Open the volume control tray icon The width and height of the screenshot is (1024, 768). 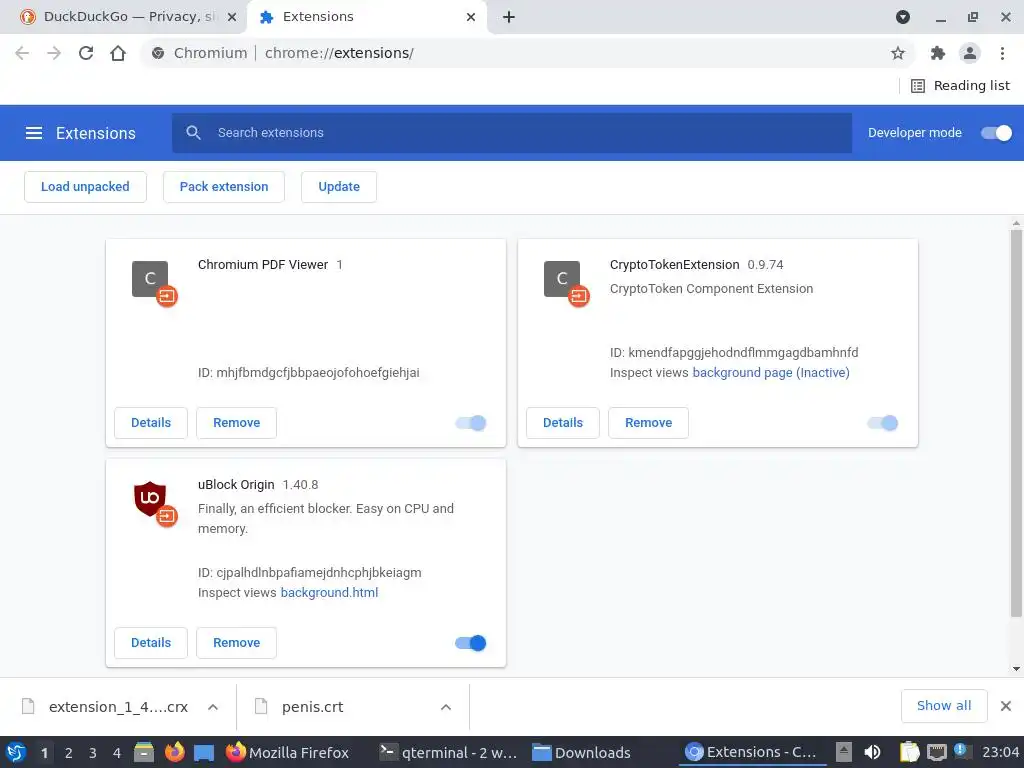tap(872, 752)
